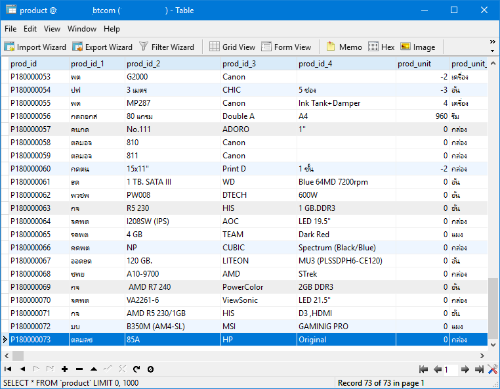The image size is (500, 389).
Task: Select the Double A cell
Action: tap(258, 116)
